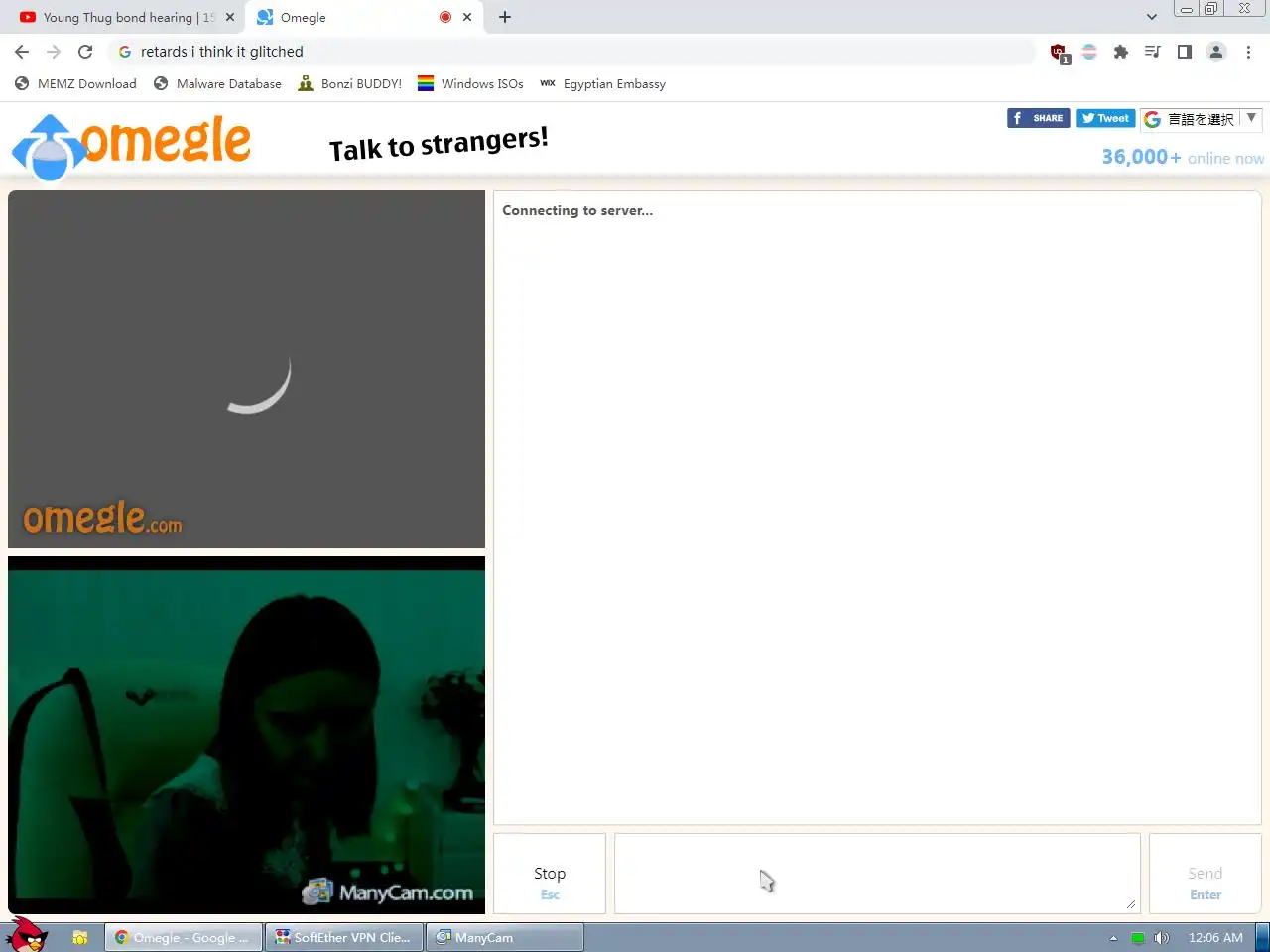Click the address bar text
This screenshot has height=952, width=1270.
[x=222, y=52]
